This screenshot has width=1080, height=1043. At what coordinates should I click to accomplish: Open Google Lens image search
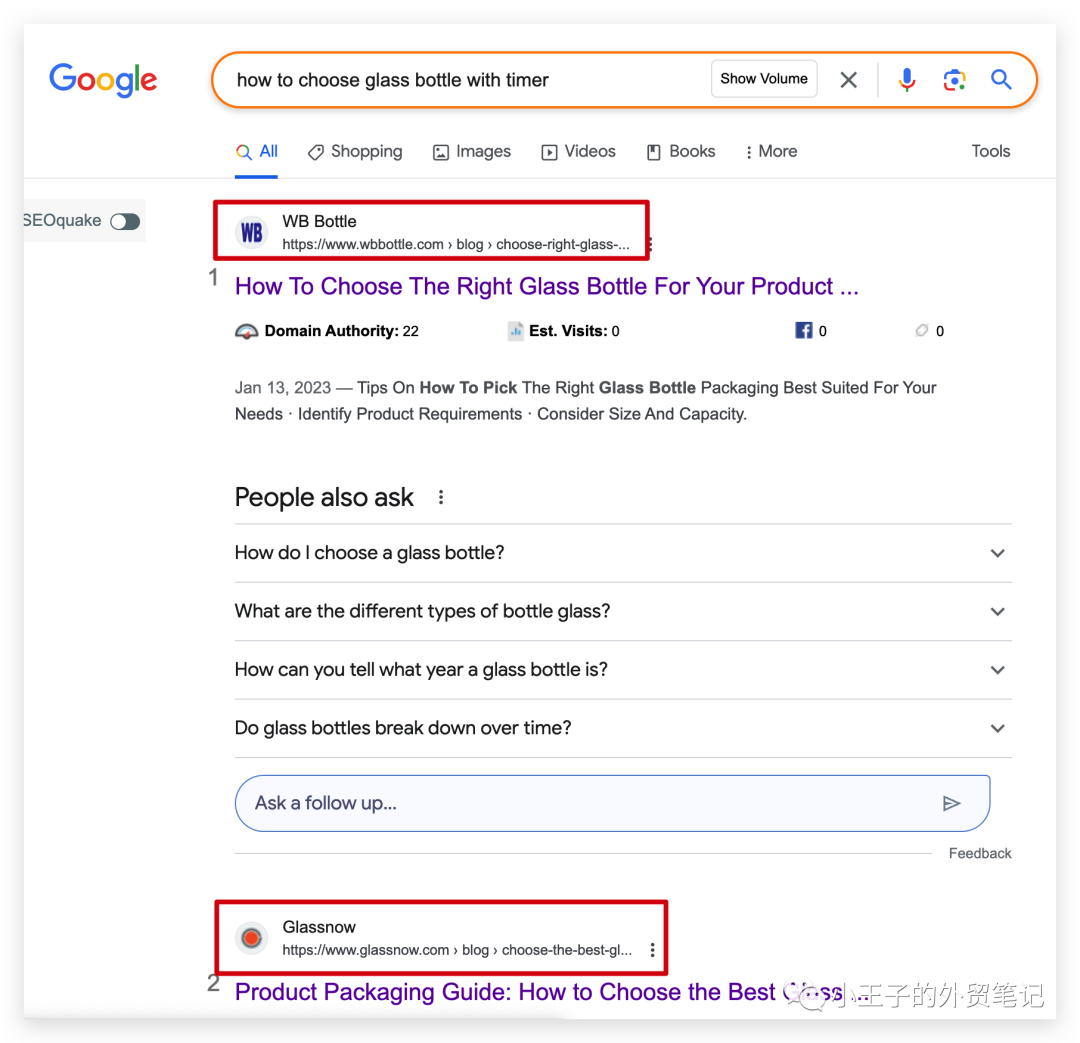point(954,80)
